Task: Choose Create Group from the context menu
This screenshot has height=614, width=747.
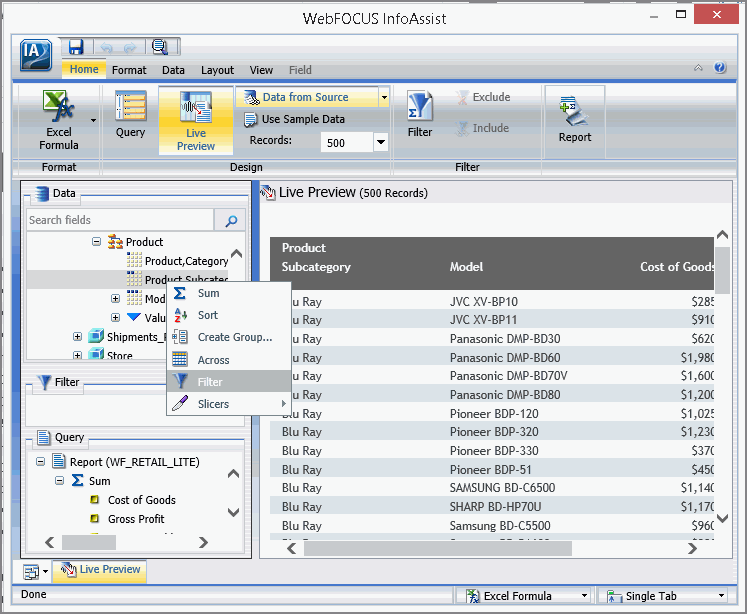Action: [x=229, y=337]
